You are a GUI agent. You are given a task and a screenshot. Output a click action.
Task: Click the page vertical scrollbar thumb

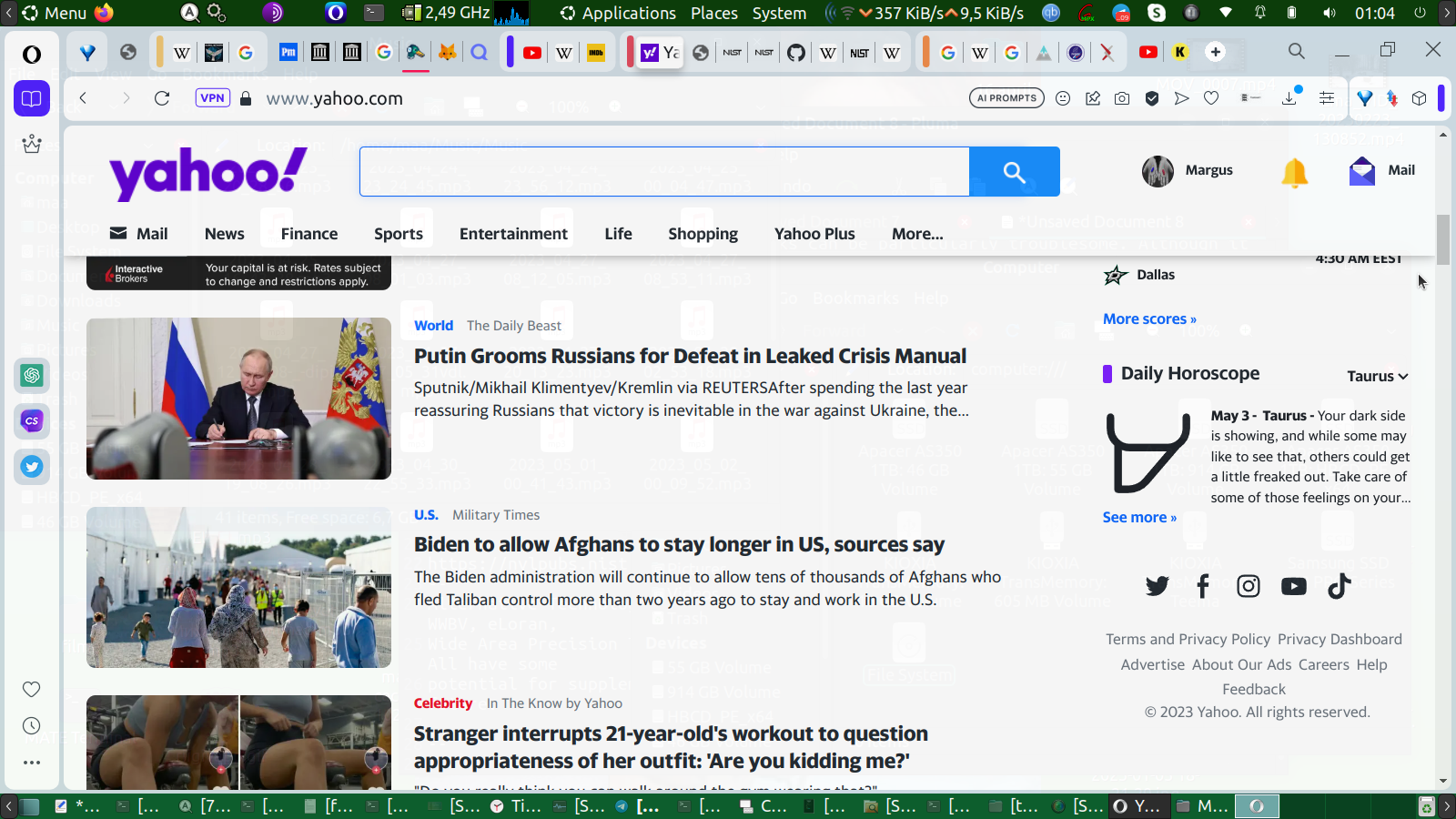tap(1443, 239)
